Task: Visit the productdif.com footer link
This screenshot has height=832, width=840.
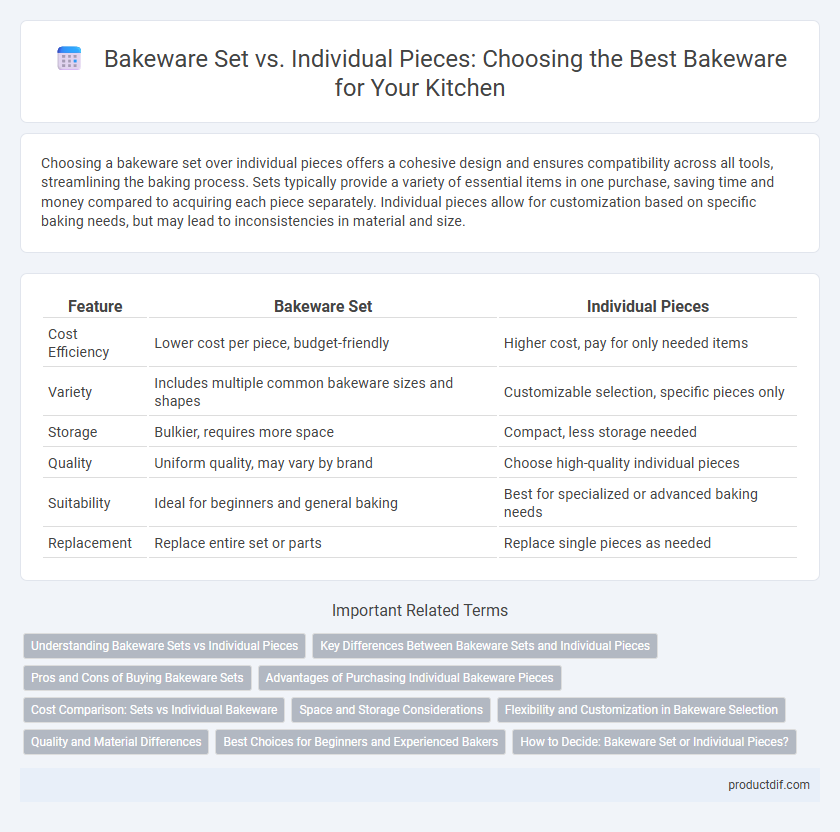Action: coord(769,785)
